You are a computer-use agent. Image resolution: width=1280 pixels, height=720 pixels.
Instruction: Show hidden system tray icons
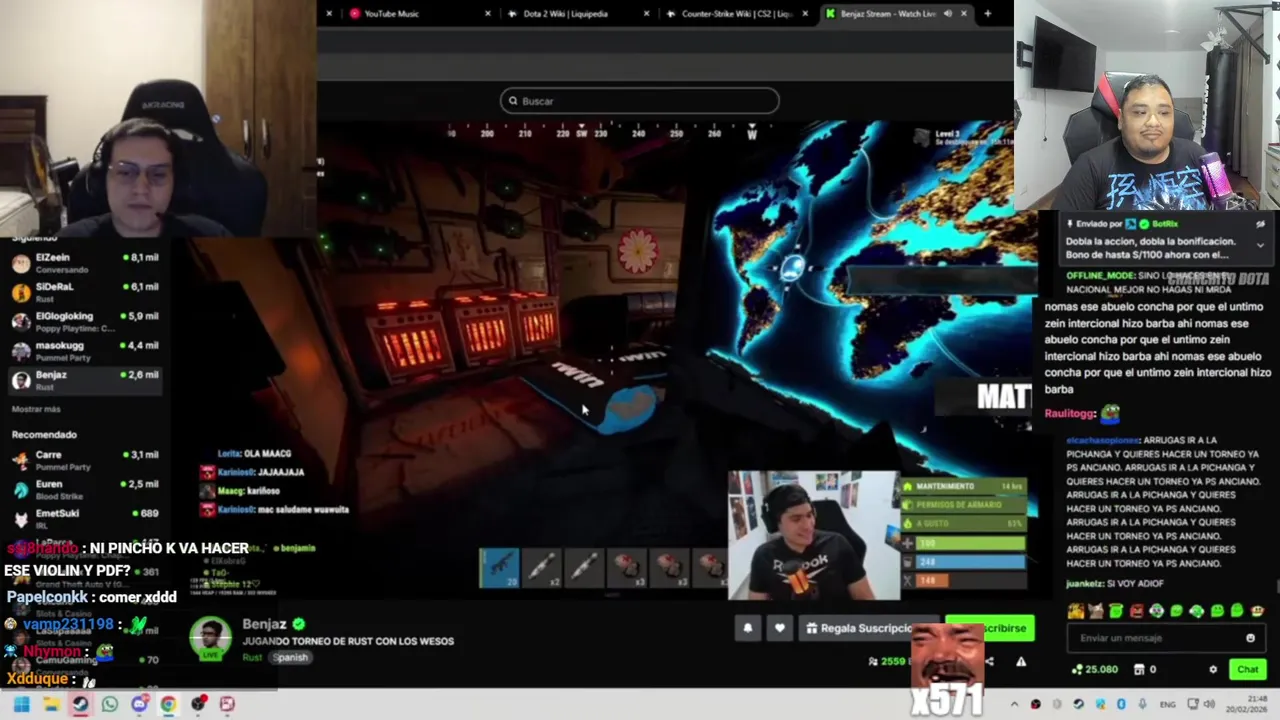(1014, 704)
